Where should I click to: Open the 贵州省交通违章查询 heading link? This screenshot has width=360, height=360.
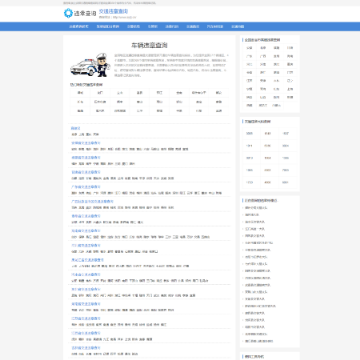click(x=86, y=216)
